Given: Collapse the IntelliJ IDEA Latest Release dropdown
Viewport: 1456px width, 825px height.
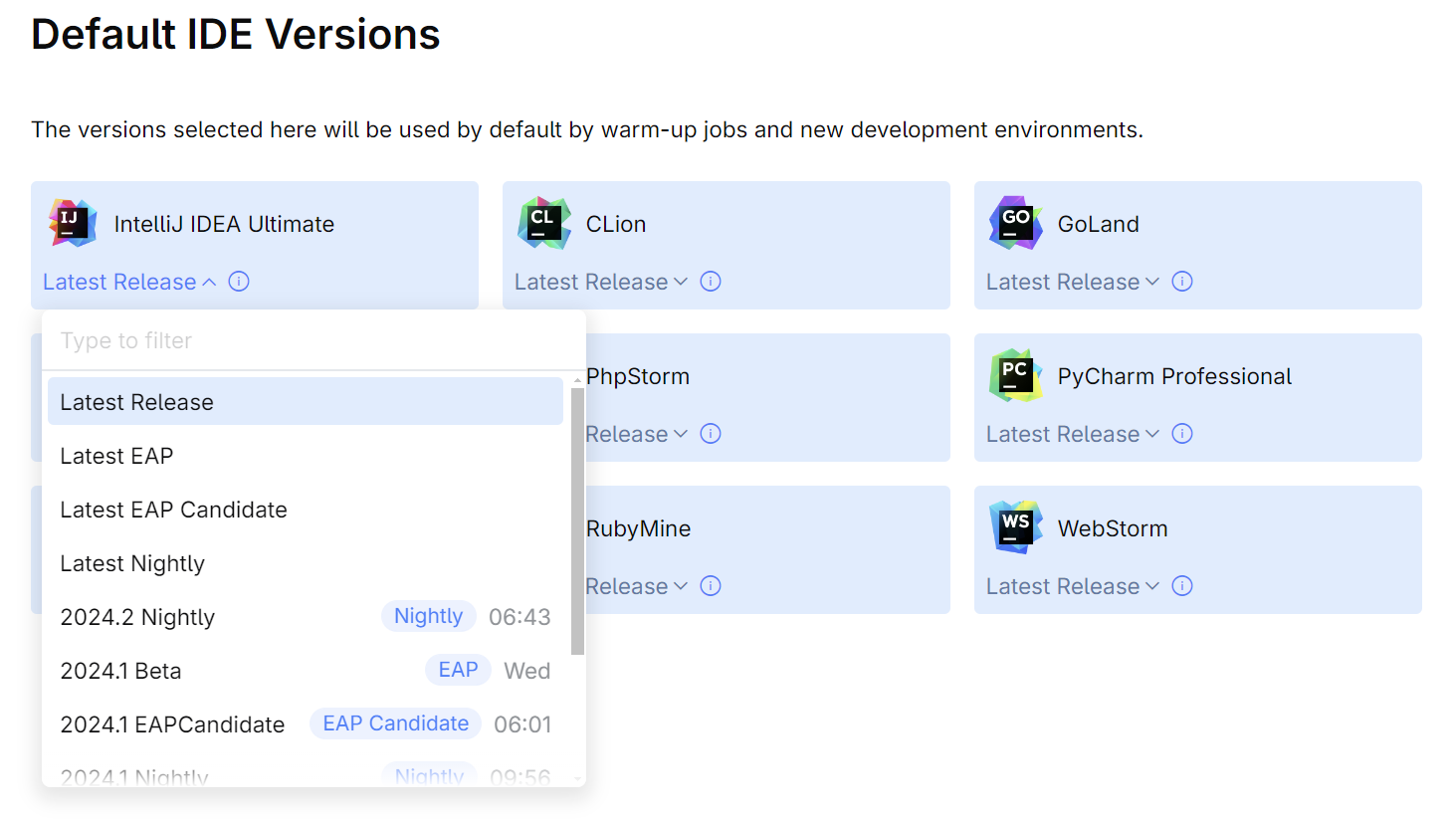Looking at the screenshot, I should point(129,283).
